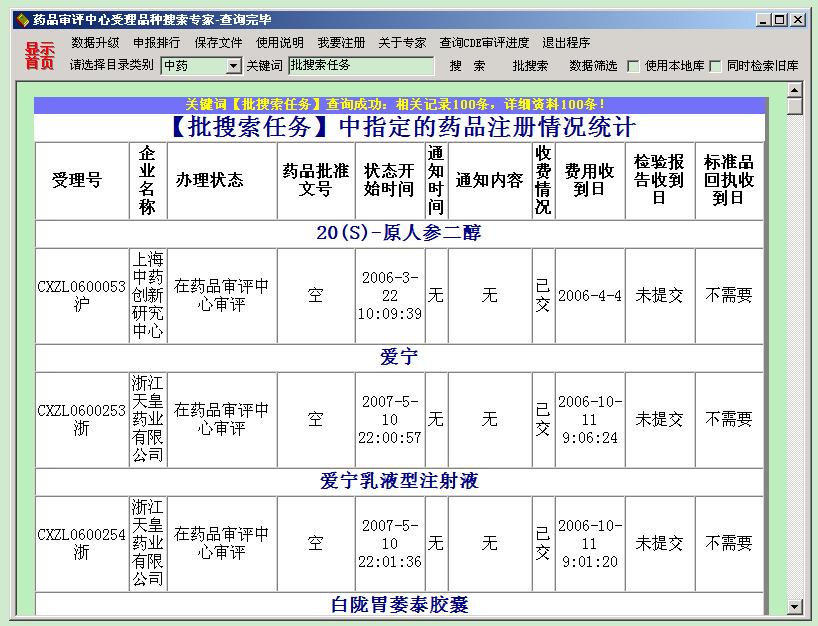Click the 我要注册 menu item
Viewport: 818px width, 626px height.
(x=341, y=42)
